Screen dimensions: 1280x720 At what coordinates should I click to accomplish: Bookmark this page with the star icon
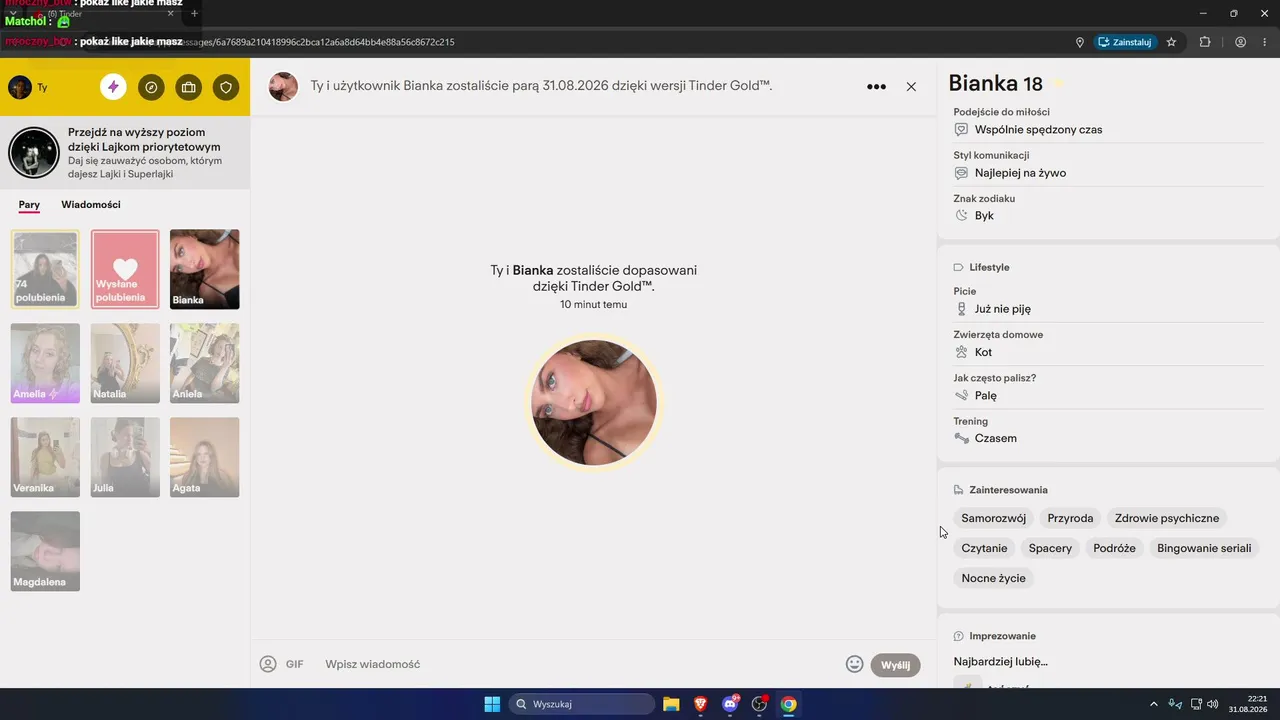[x=1171, y=42]
